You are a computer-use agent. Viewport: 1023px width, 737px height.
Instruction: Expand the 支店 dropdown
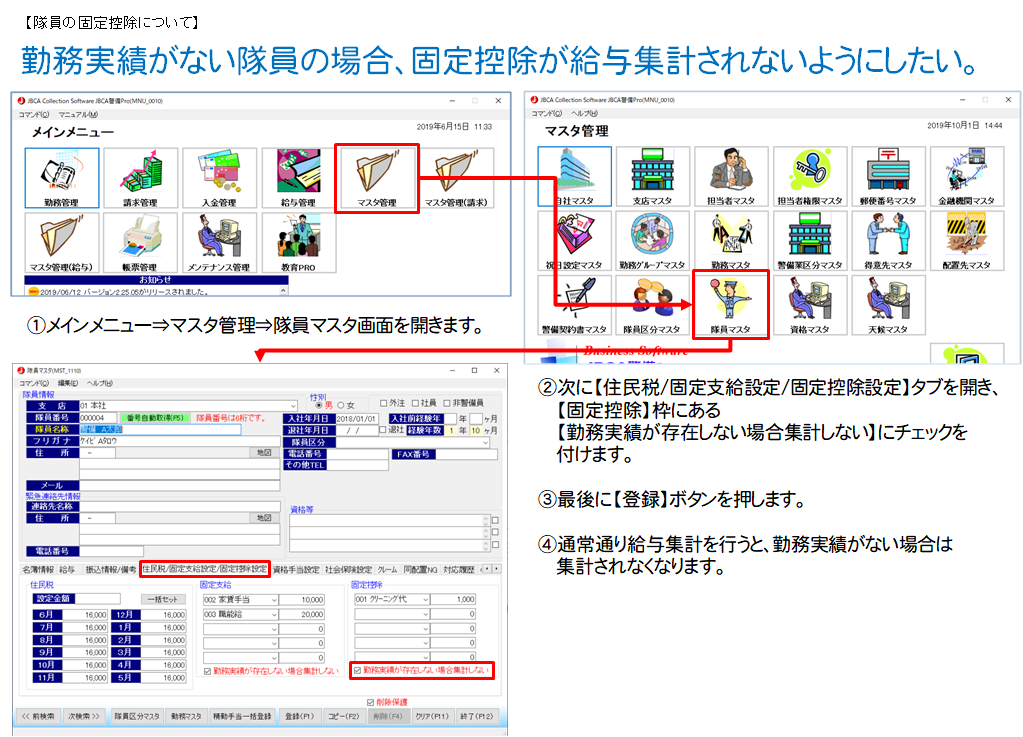click(x=293, y=405)
